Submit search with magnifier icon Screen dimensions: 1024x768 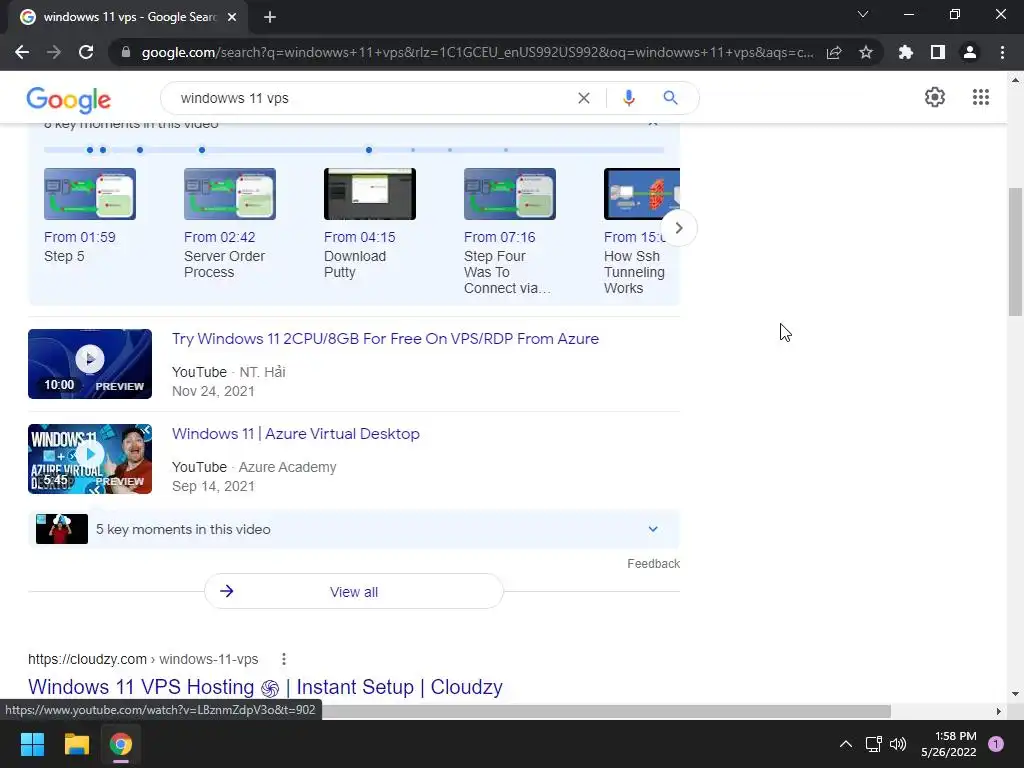pos(670,98)
